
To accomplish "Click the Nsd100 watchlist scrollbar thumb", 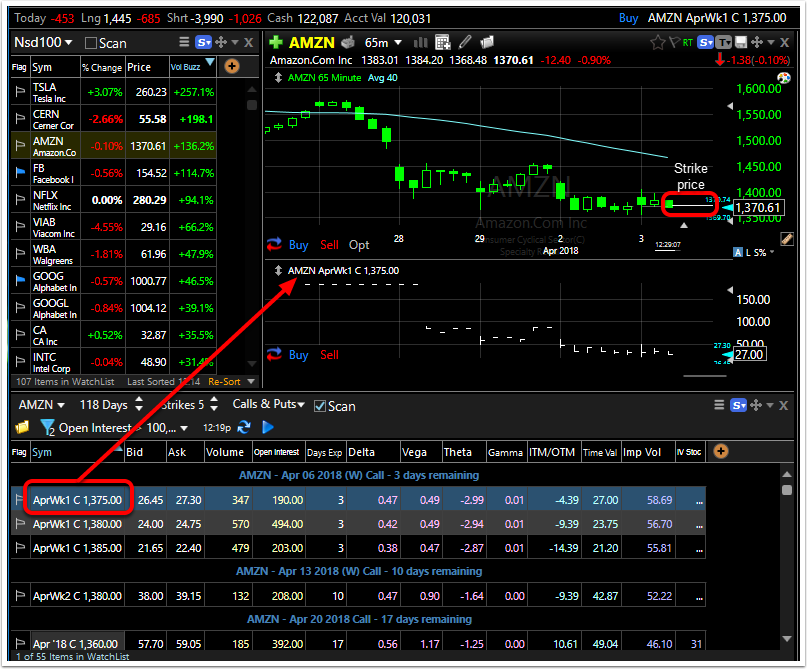I will tap(252, 105).
